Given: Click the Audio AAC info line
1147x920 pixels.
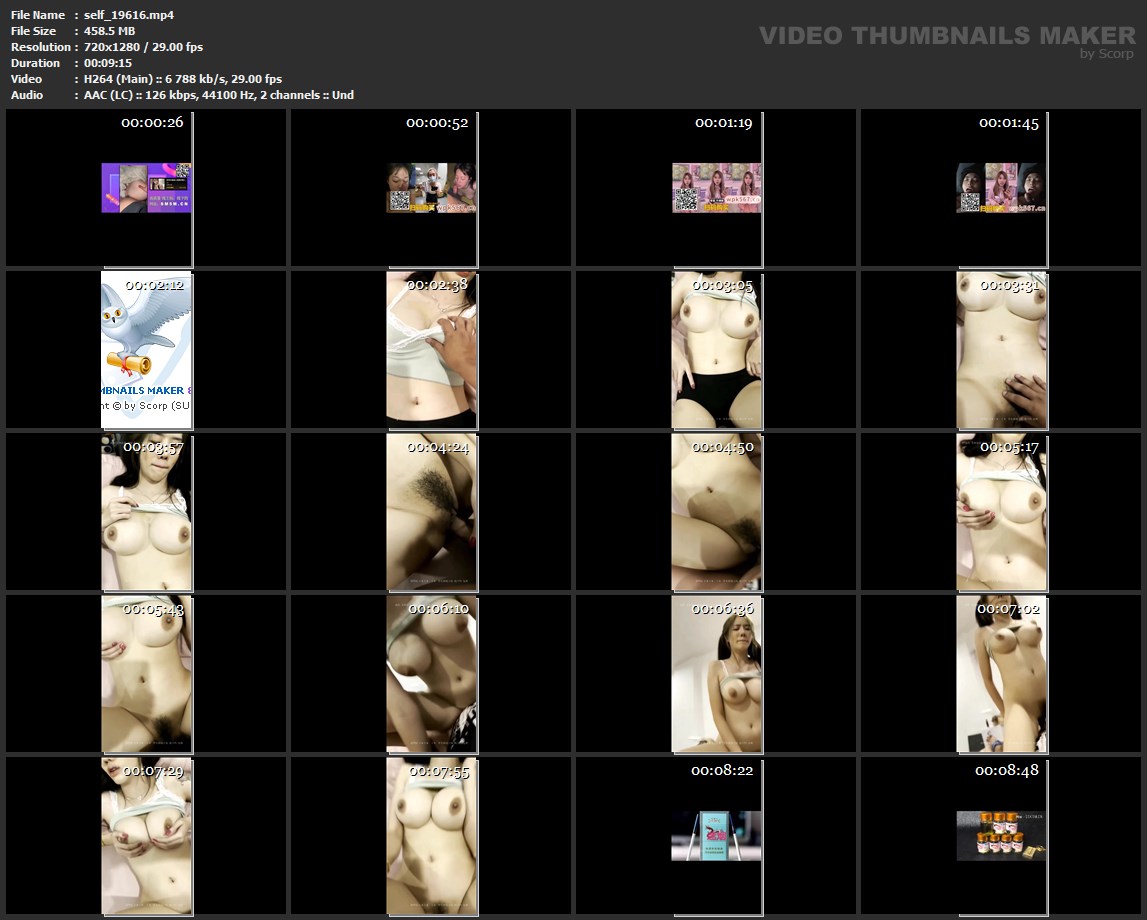Looking at the screenshot, I should (219, 95).
